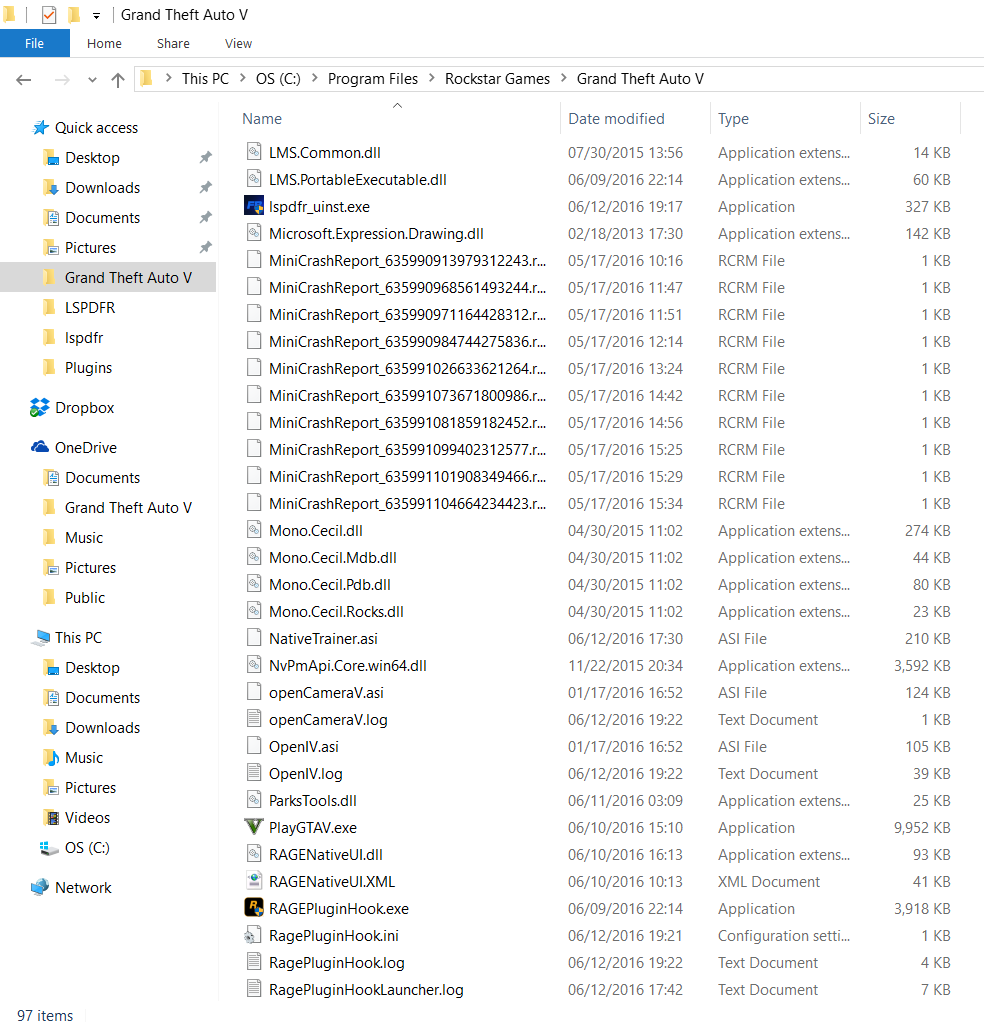The image size is (984, 1030).
Task: Click the lspdfr_uinst.exe file icon
Action: pyautogui.click(x=254, y=206)
